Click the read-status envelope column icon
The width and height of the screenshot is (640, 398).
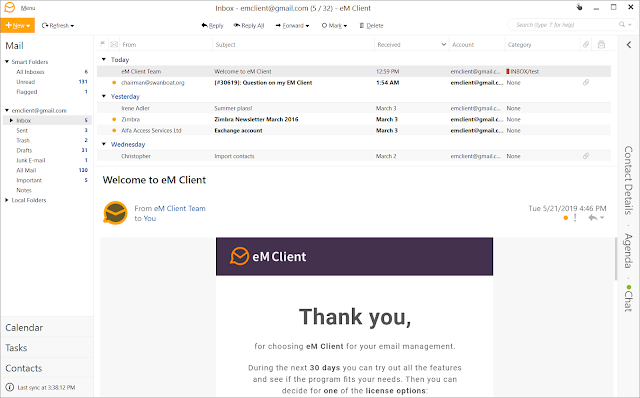tap(114, 44)
